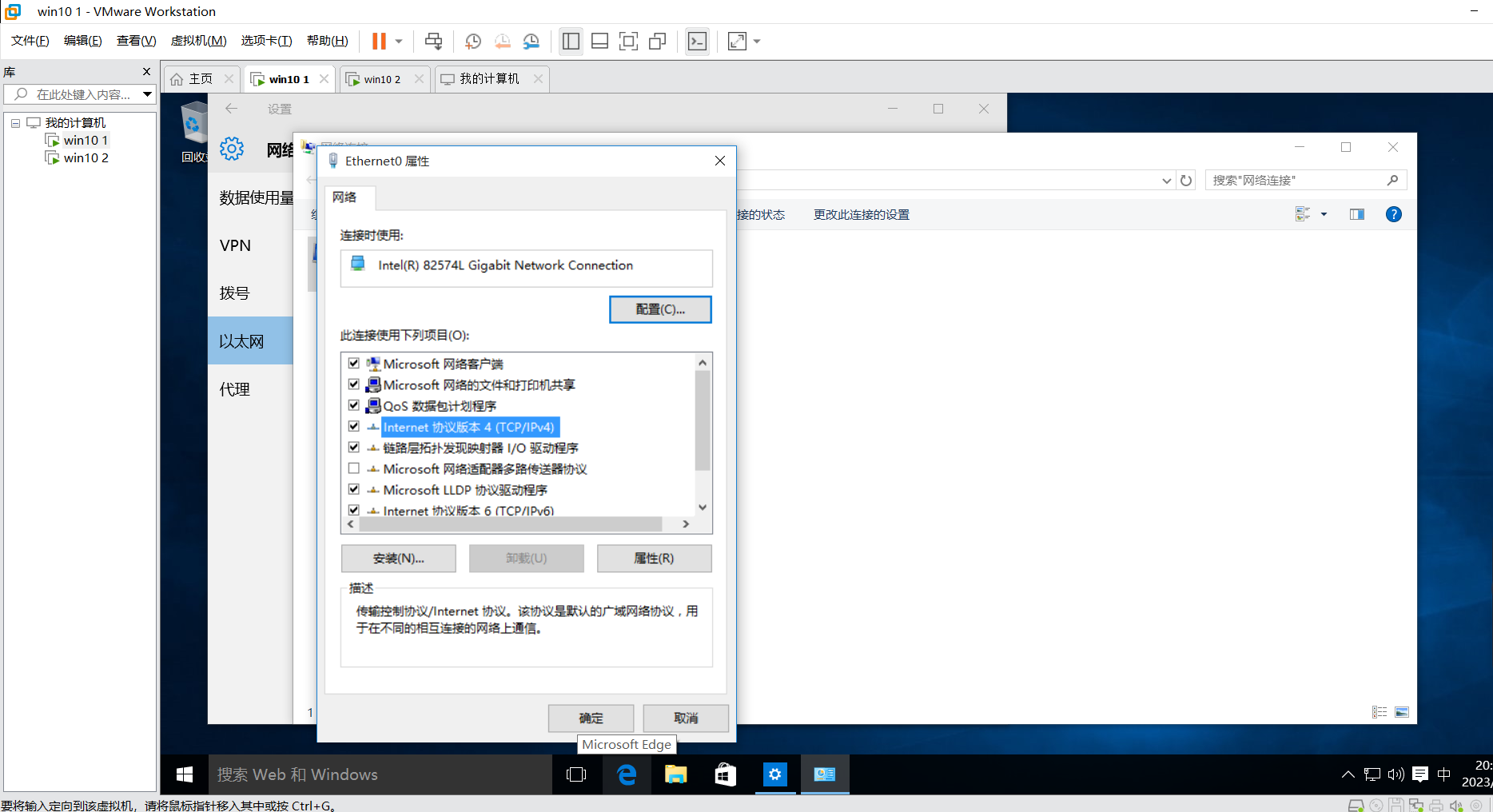Open the 虚拟机(M) menu
The image size is (1493, 812).
click(x=198, y=41)
